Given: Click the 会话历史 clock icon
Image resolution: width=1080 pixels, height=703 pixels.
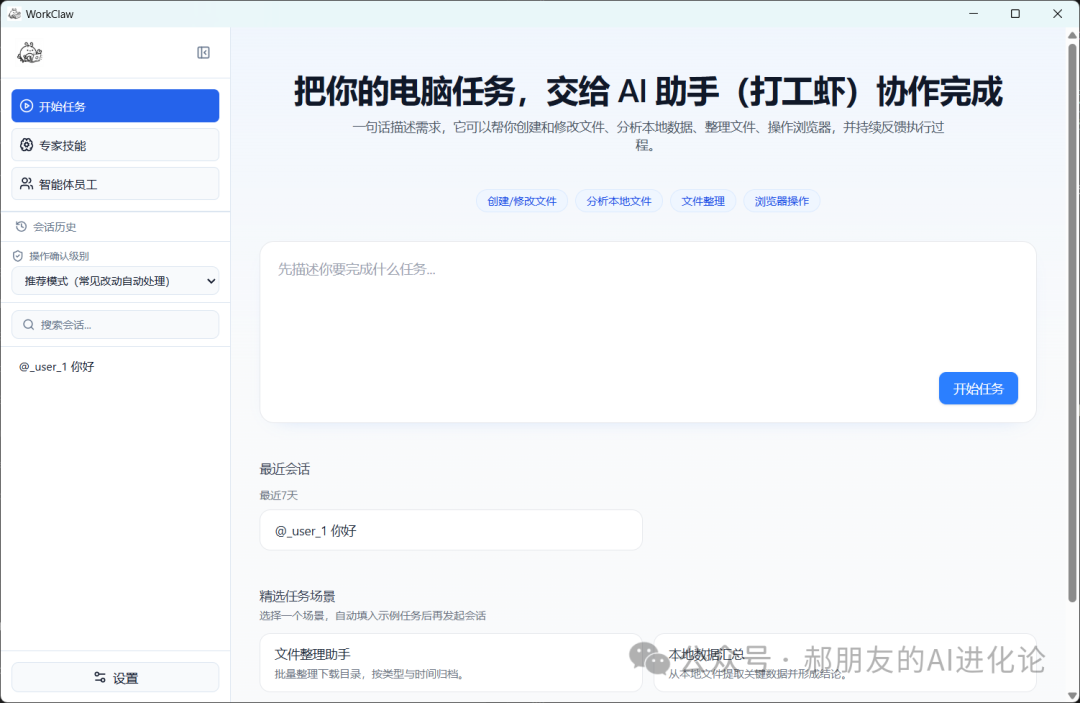Looking at the screenshot, I should pyautogui.click(x=21, y=227).
